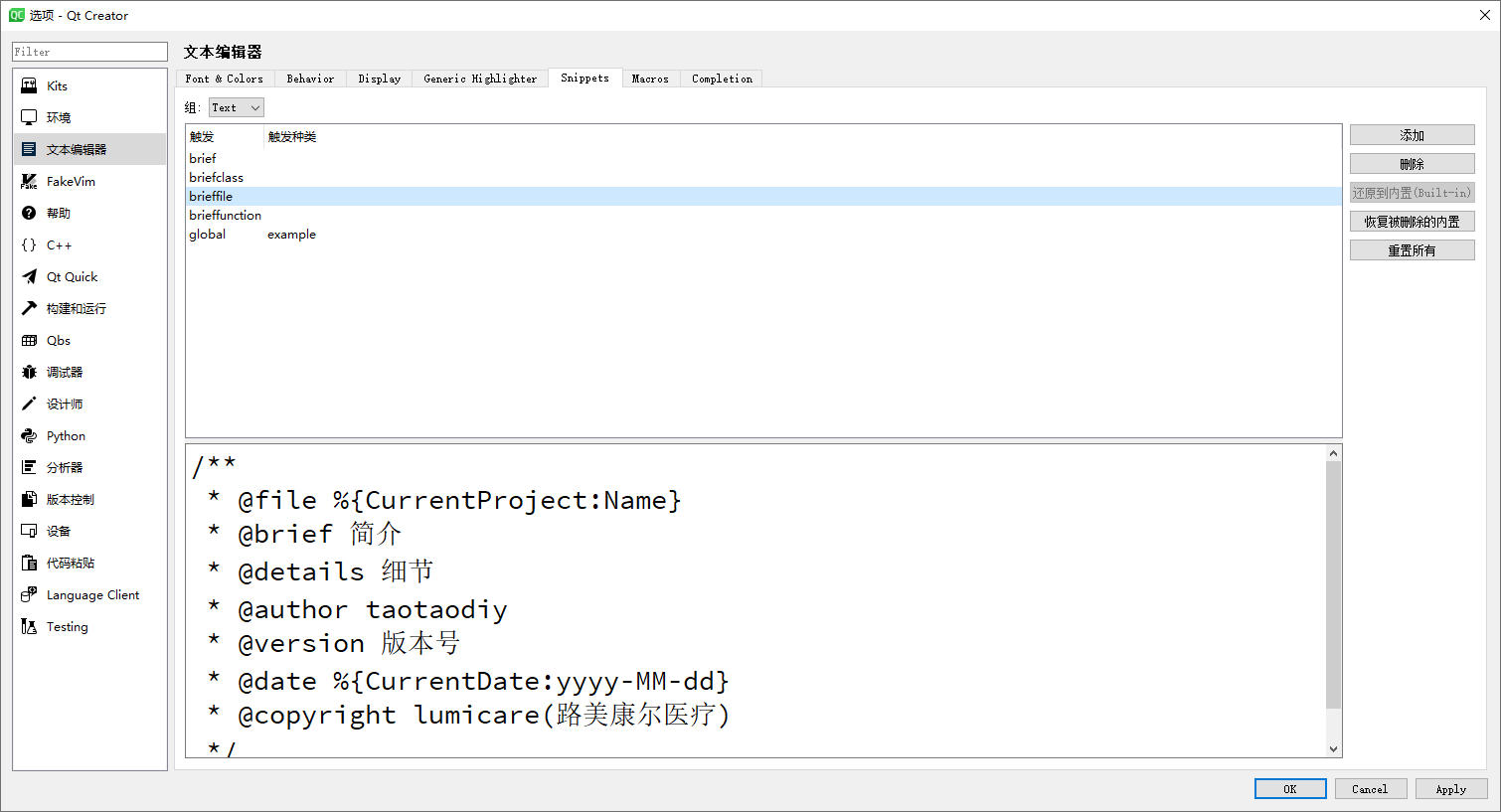Click the Python snake icon
The image size is (1501, 812).
click(x=29, y=435)
